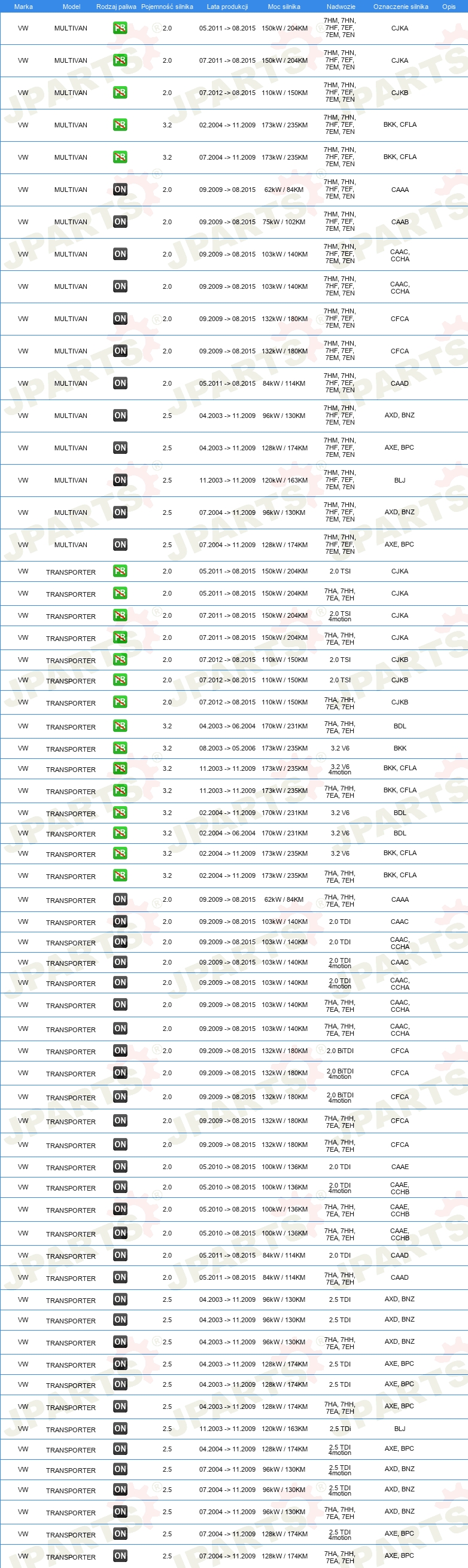468x1568 pixels.
Task: Click ON diesel icon in Transporter 62kW/84KM CAAA row
Action: (x=120, y=899)
